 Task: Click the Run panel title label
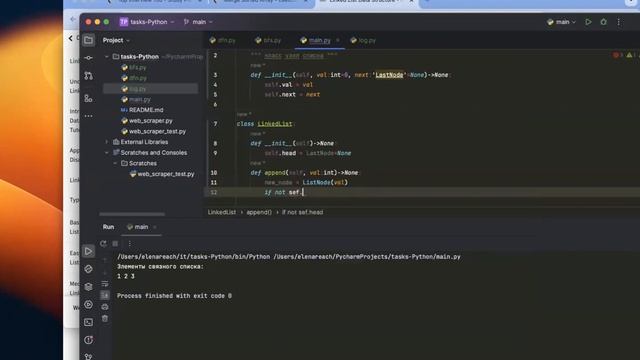(x=109, y=227)
